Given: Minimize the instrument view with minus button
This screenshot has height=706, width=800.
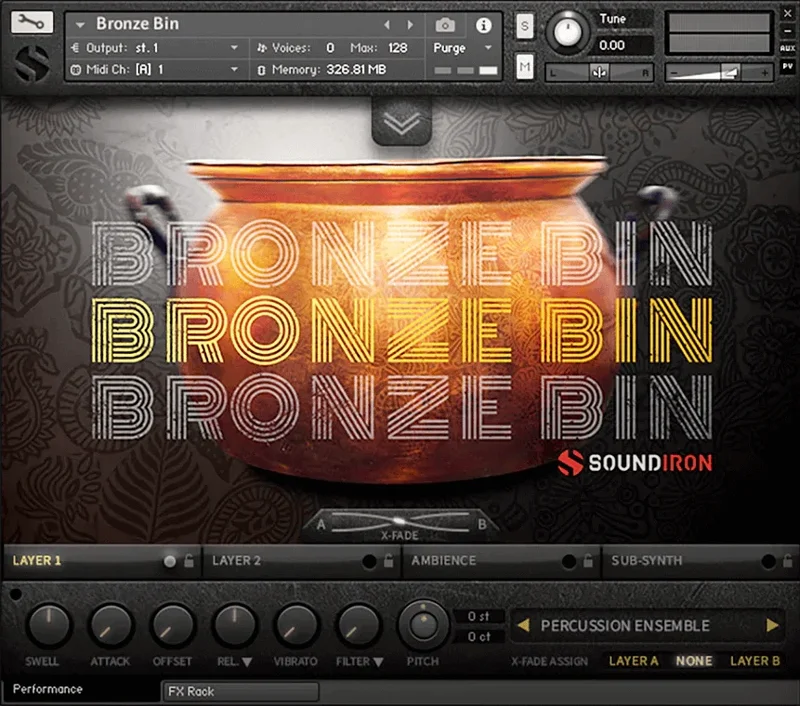Looking at the screenshot, I should pos(787,31).
